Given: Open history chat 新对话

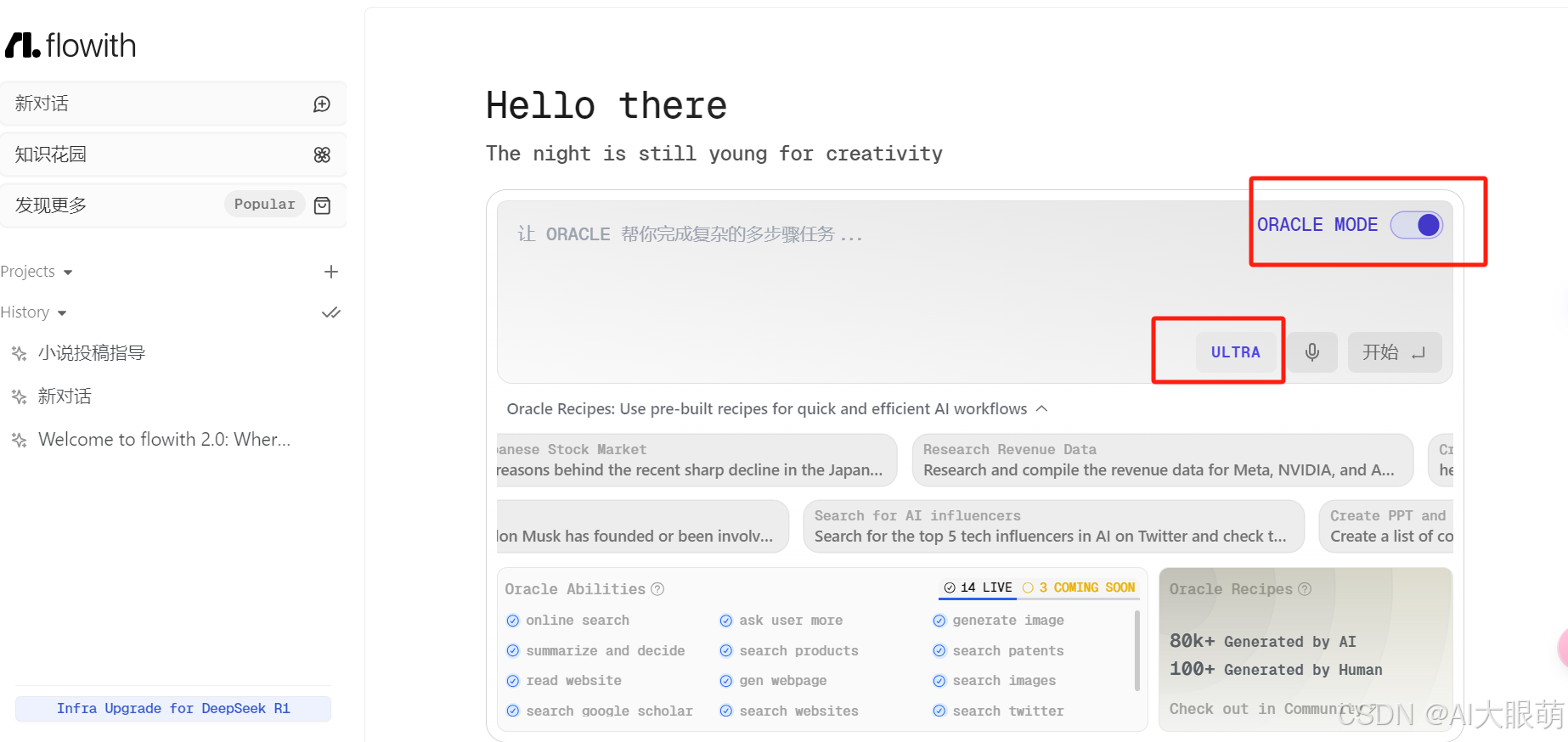Looking at the screenshot, I should (x=65, y=396).
